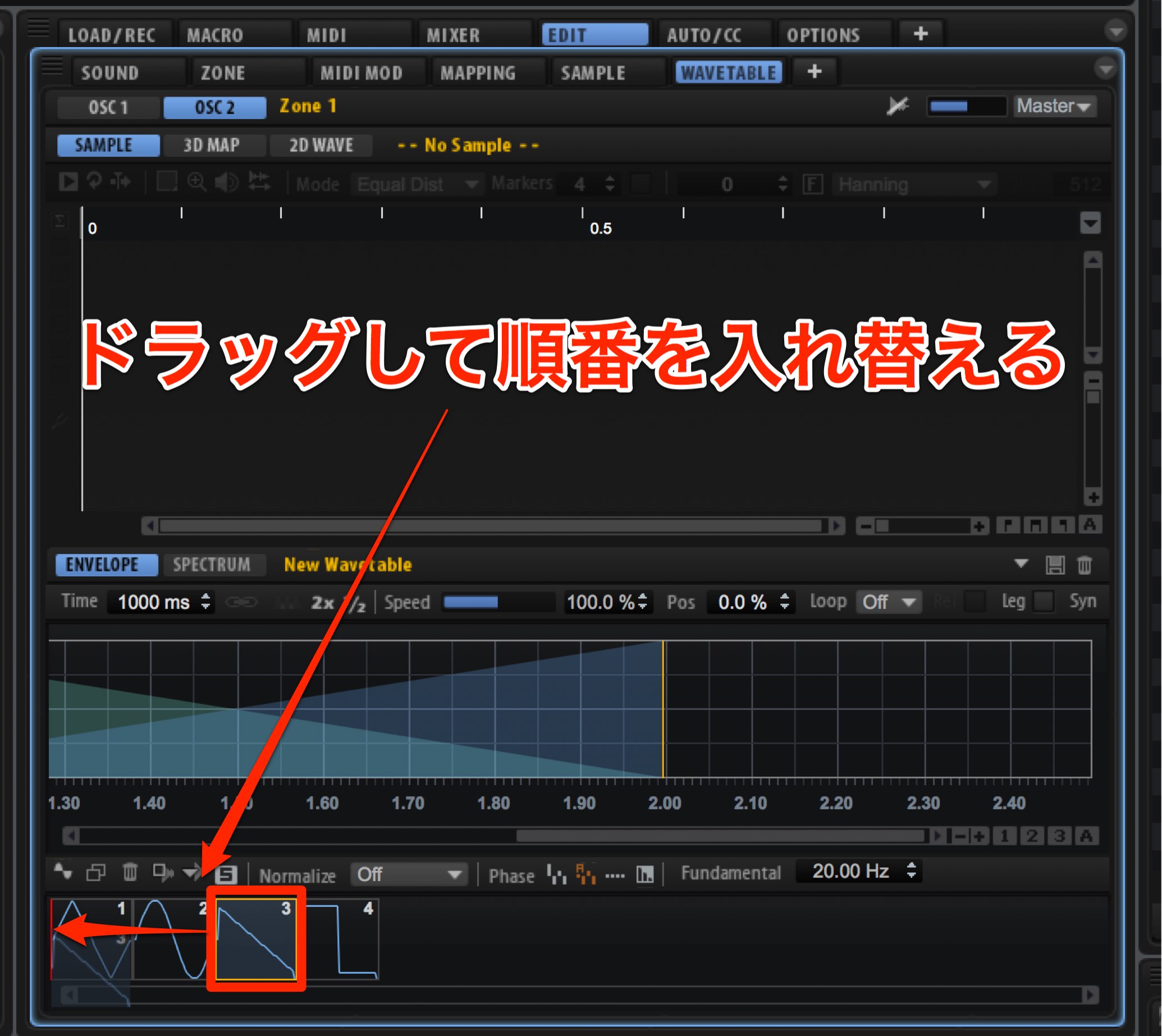This screenshot has width=1162, height=1036.
Task: Toggle the mute icon beside Master
Action: [x=898, y=107]
